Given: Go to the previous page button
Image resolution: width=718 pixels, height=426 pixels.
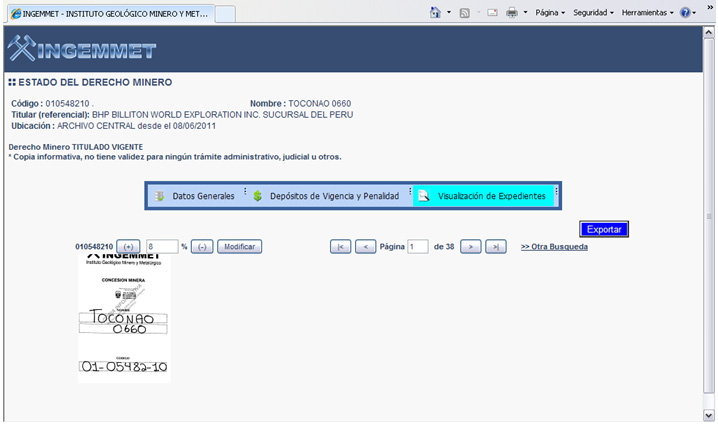Looking at the screenshot, I should click(365, 246).
